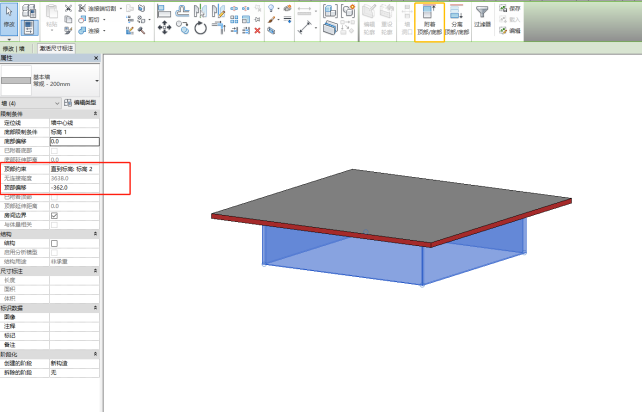Screen dimensions: 642x412
Task: Open the wall type selector dropdown
Action: (97, 80)
